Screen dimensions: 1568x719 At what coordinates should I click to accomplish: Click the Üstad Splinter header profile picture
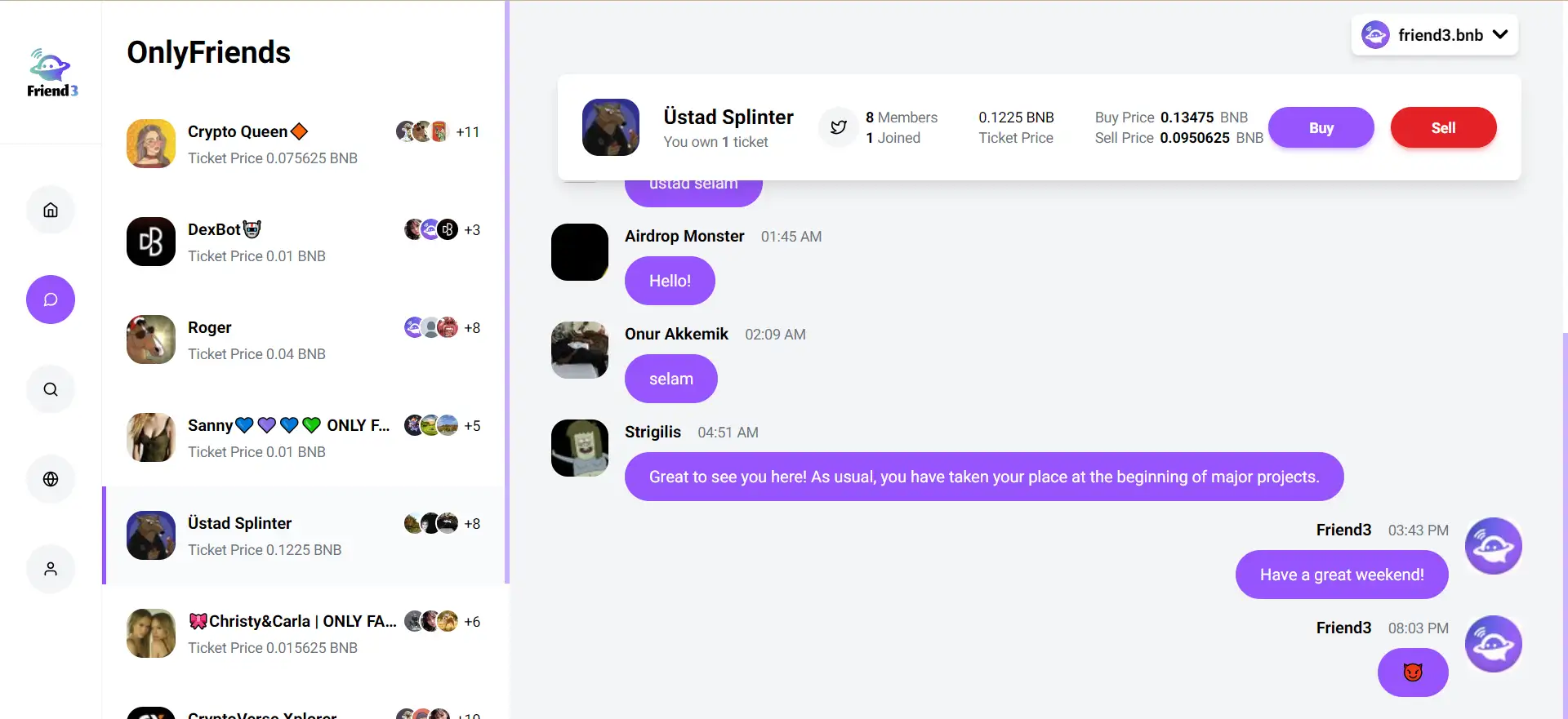(x=611, y=127)
